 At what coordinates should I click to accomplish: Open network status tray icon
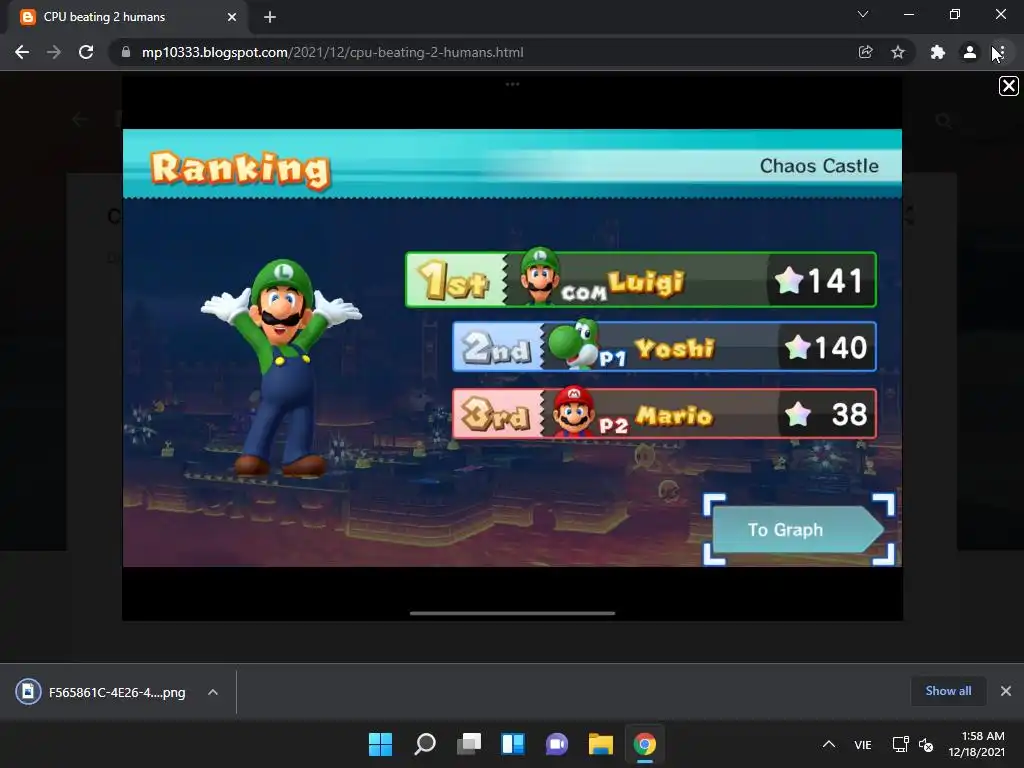[901, 744]
